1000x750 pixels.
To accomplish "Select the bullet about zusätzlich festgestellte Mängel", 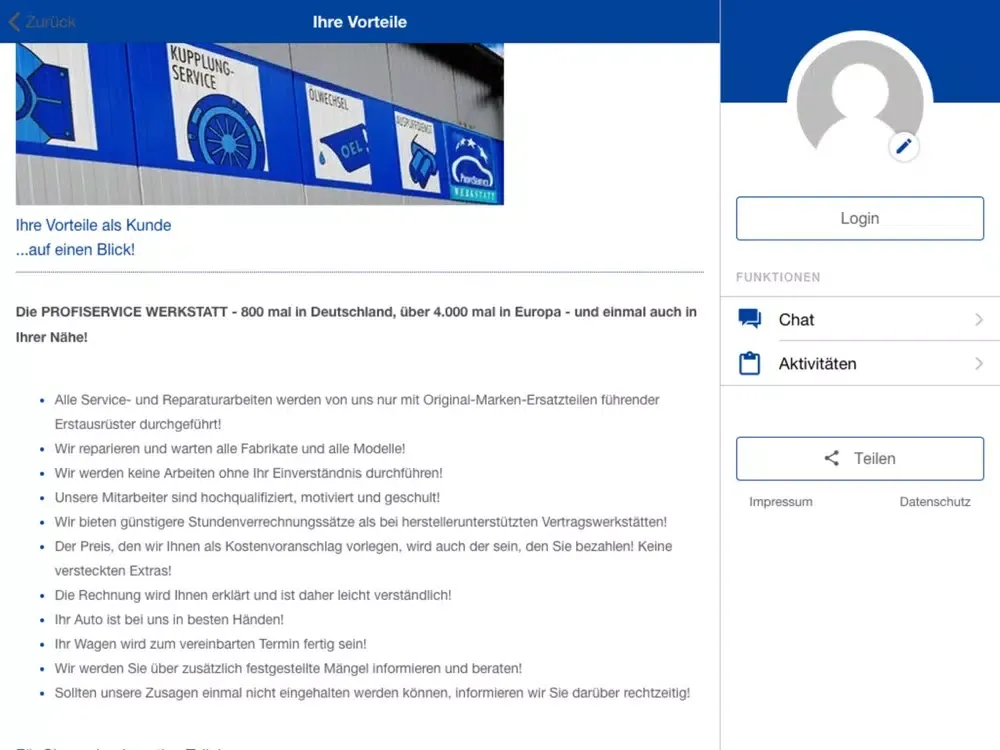I will tap(288, 668).
